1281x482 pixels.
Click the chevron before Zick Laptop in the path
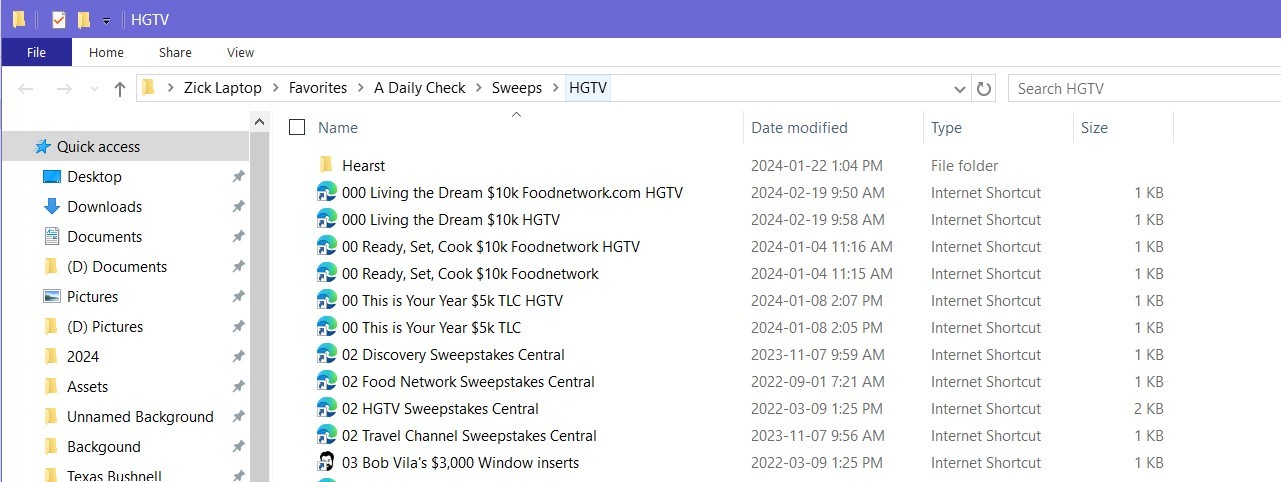coord(171,88)
